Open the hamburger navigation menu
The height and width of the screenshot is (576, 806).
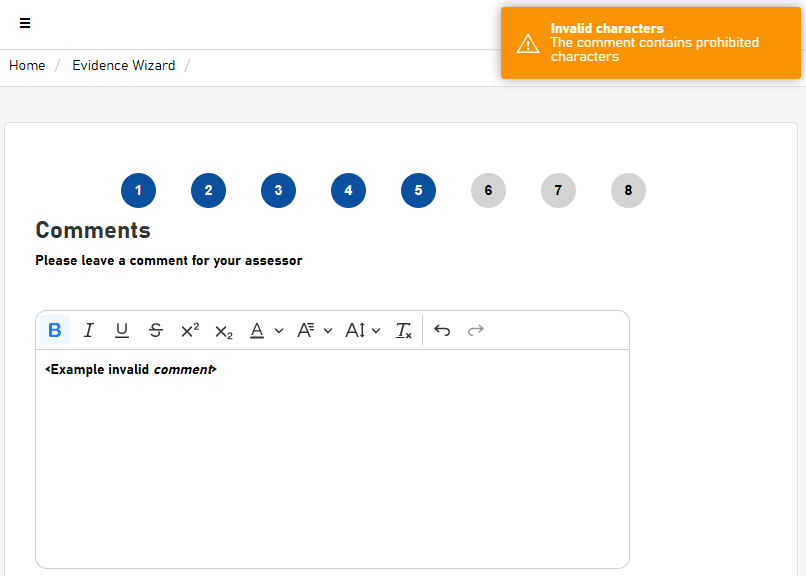coord(25,23)
